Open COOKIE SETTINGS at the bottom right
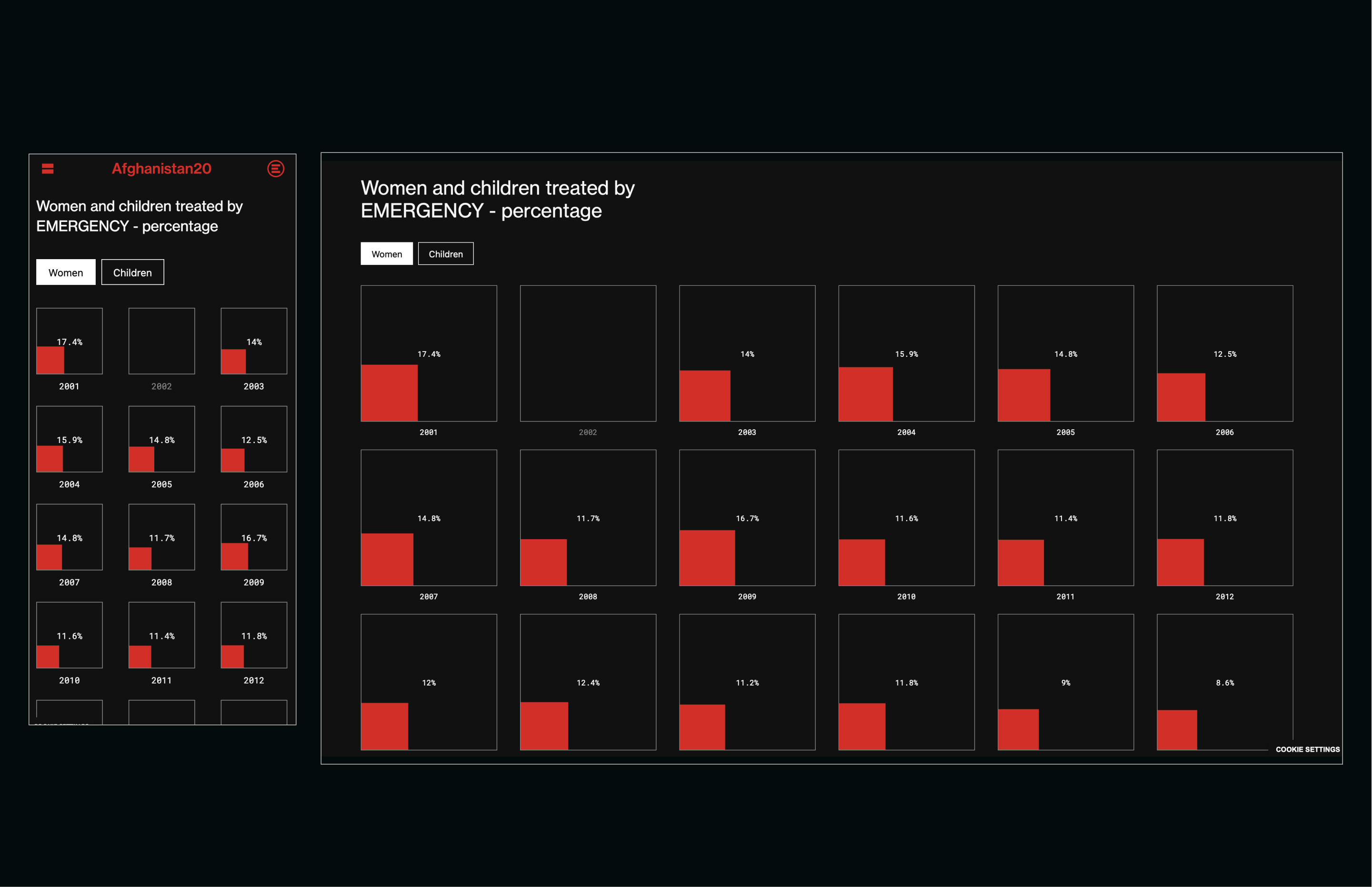The height and width of the screenshot is (887, 1372). (1308, 749)
